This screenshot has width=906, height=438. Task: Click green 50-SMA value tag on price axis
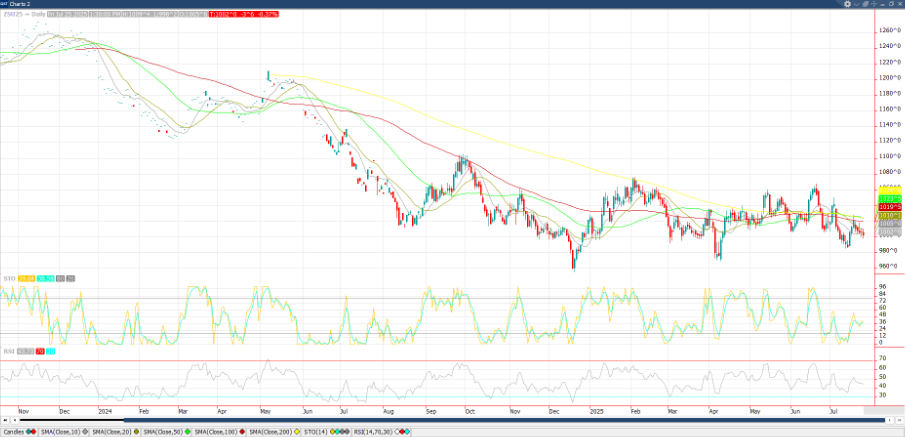pyautogui.click(x=890, y=198)
